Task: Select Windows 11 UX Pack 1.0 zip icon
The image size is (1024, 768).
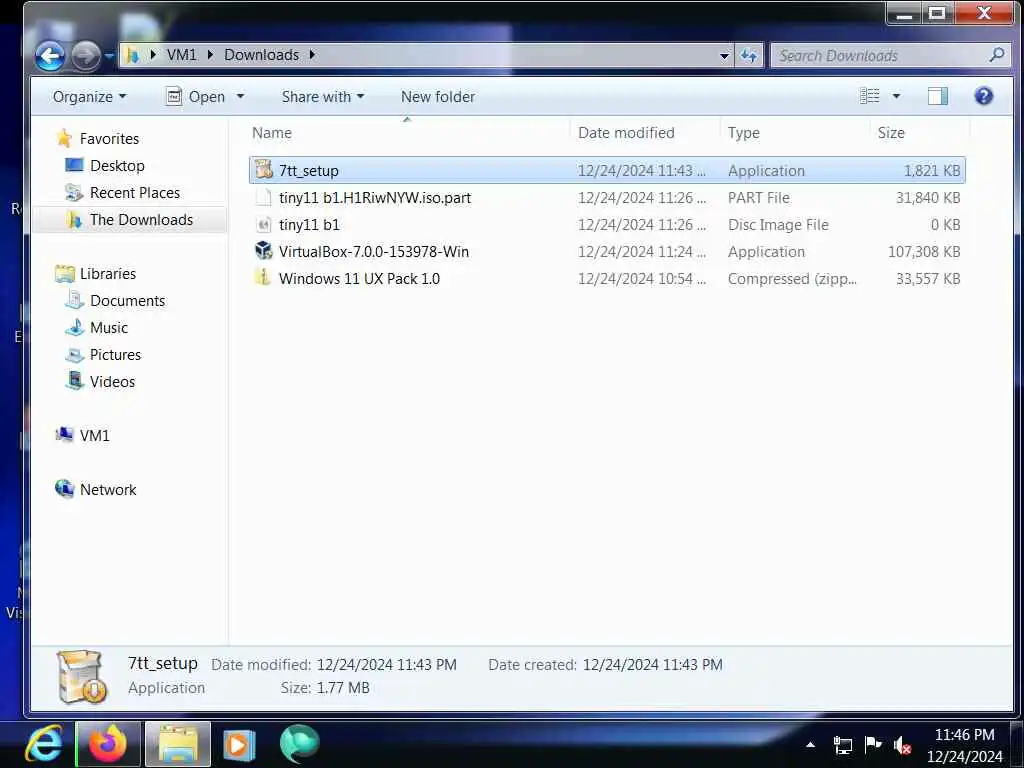Action: 263,278
